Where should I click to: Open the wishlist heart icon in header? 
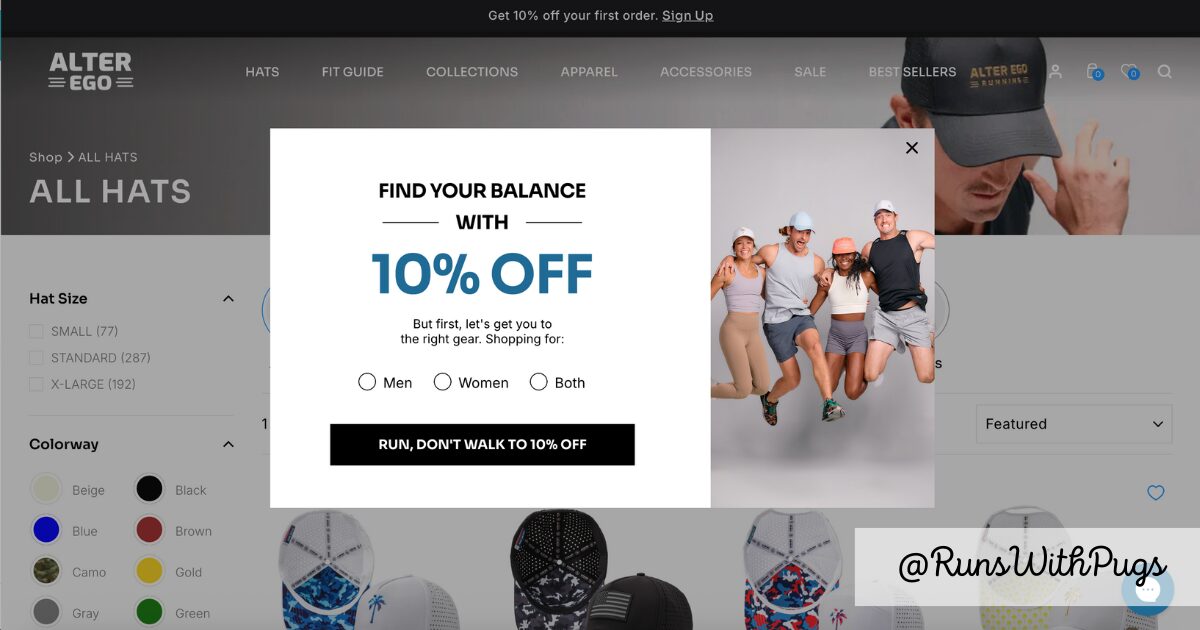click(x=1129, y=71)
